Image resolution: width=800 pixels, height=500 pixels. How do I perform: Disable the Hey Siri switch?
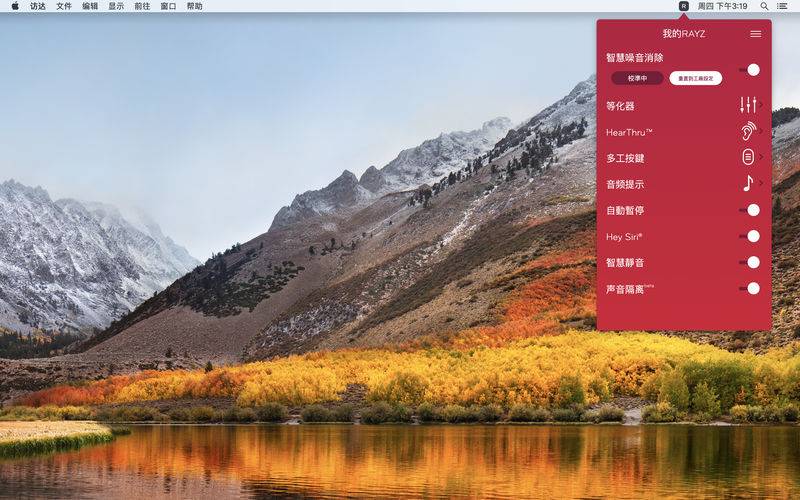tap(749, 236)
